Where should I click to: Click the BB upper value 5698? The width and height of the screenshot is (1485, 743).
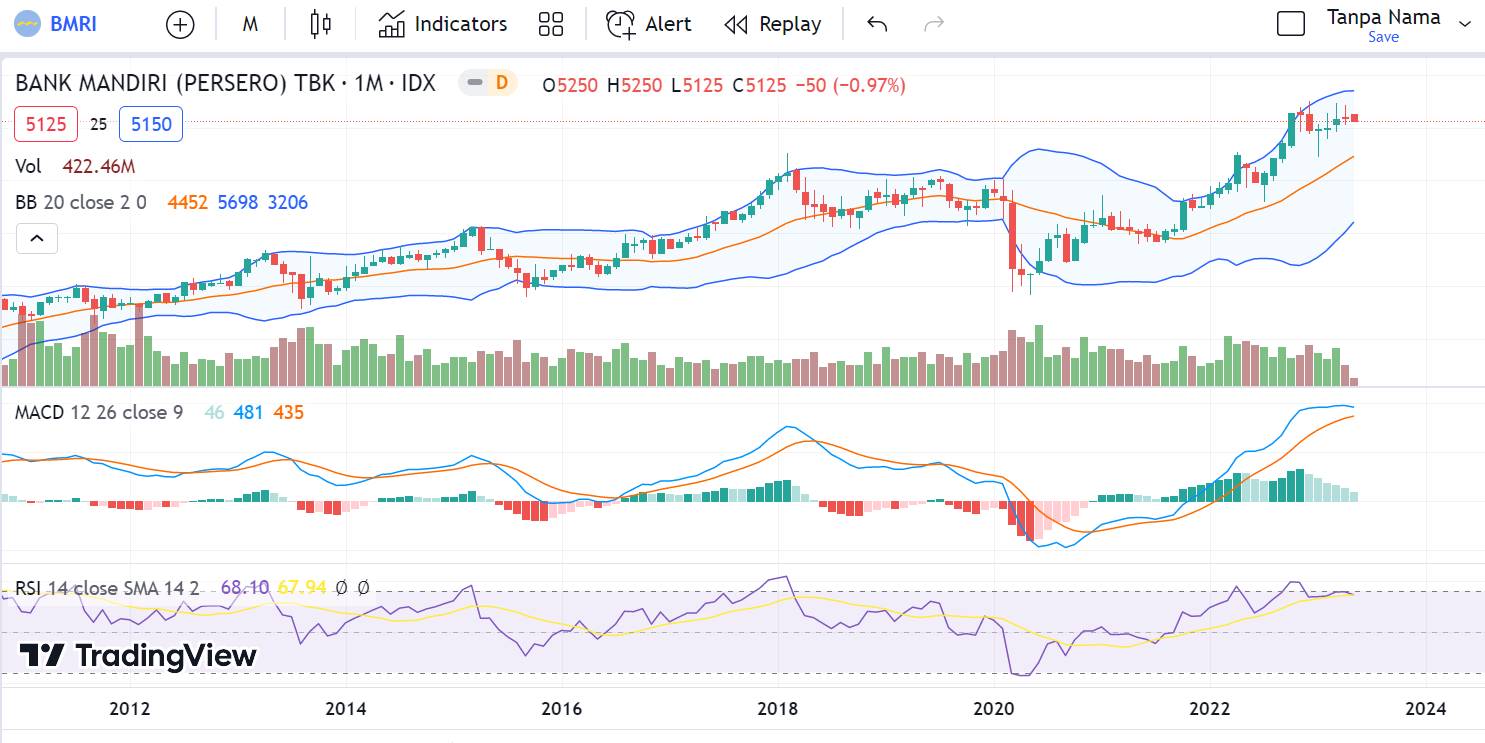(238, 202)
